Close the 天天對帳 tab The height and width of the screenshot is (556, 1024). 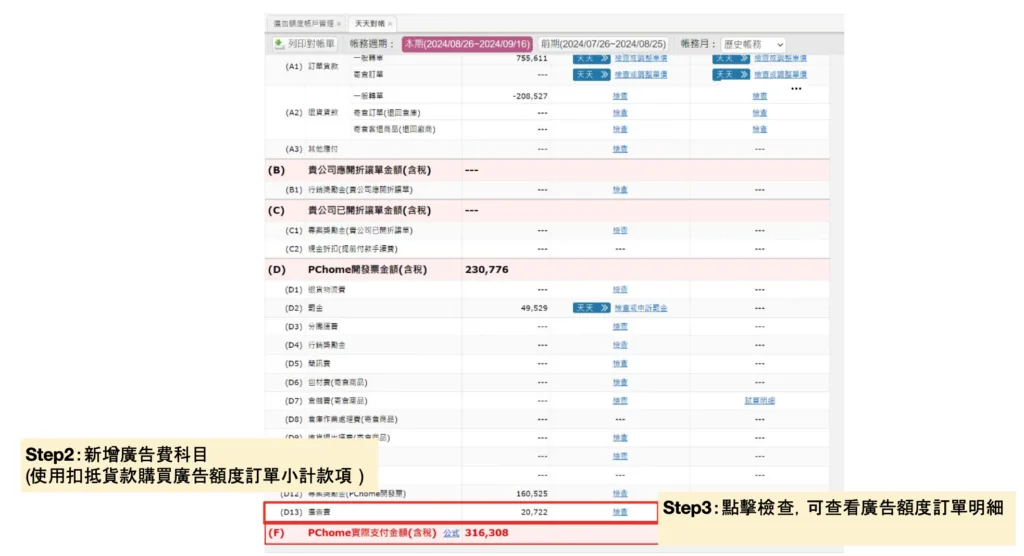390,23
